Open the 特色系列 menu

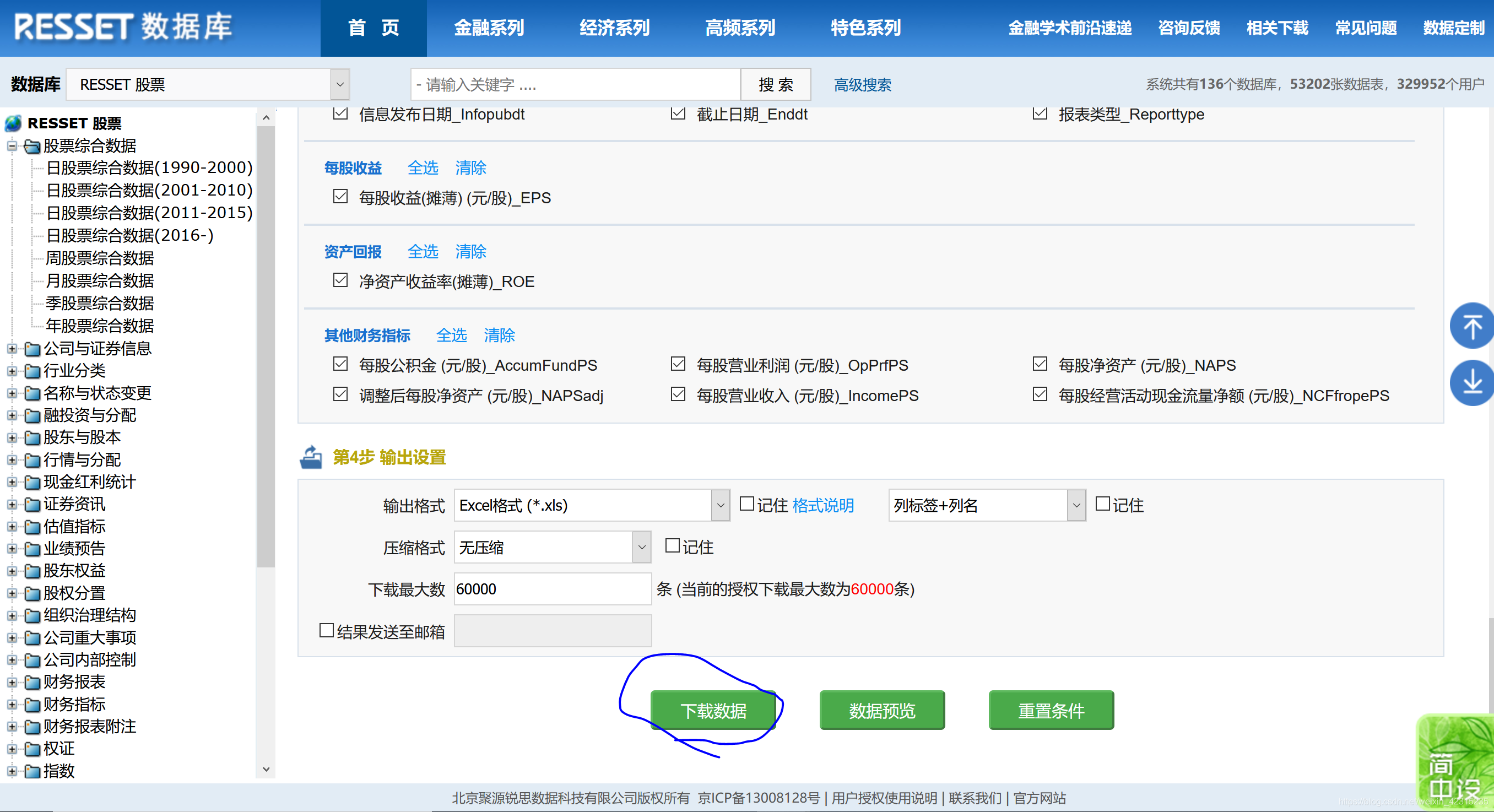865,28
